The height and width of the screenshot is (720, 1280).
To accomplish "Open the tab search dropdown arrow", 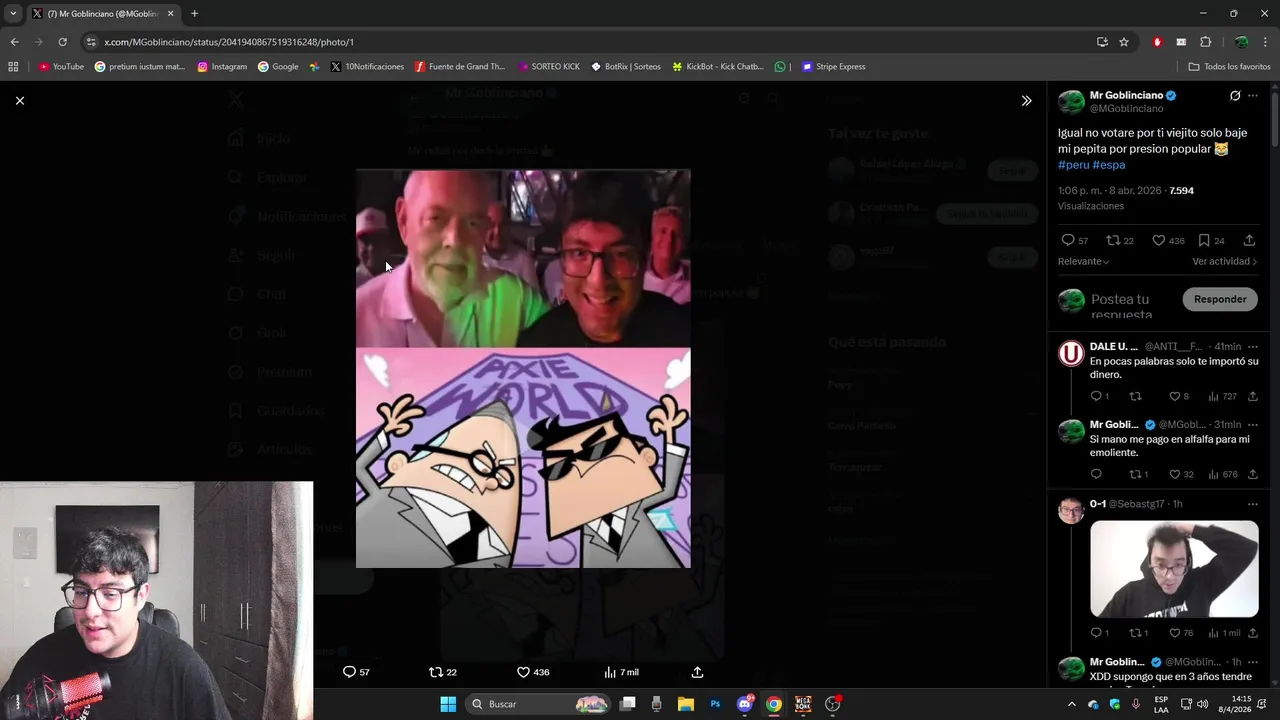I will tap(13, 13).
